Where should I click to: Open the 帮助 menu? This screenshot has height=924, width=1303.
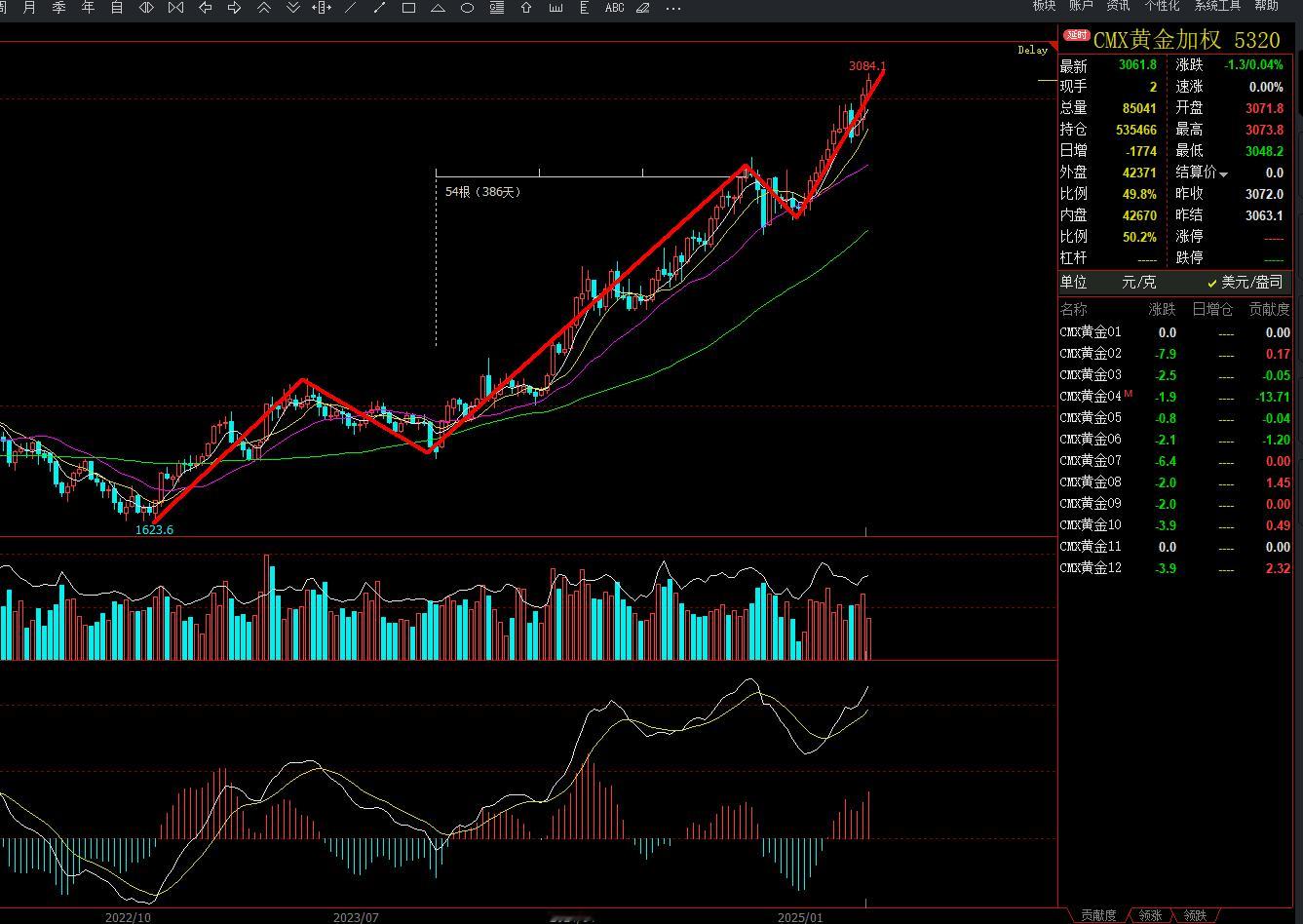(x=1267, y=5)
